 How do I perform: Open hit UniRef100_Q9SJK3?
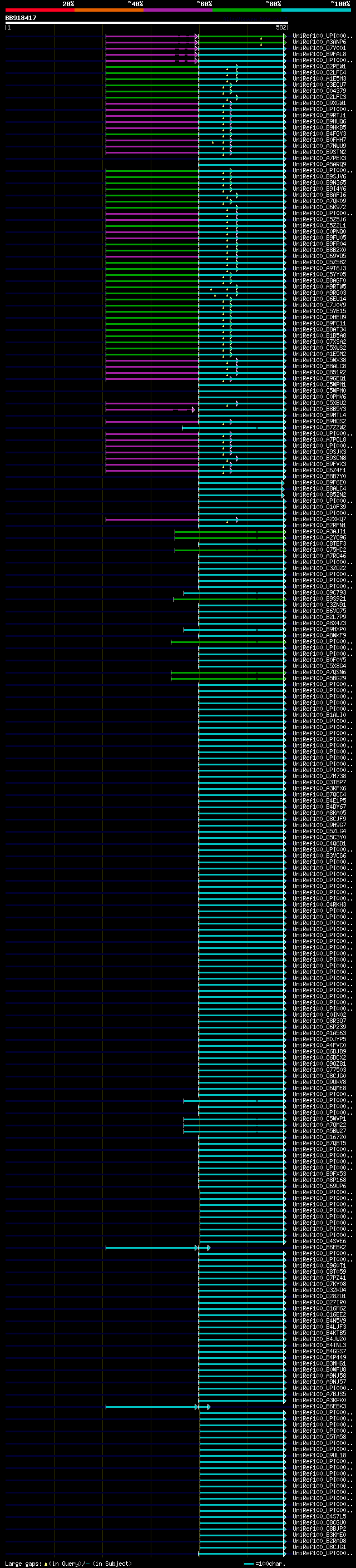click(x=319, y=452)
